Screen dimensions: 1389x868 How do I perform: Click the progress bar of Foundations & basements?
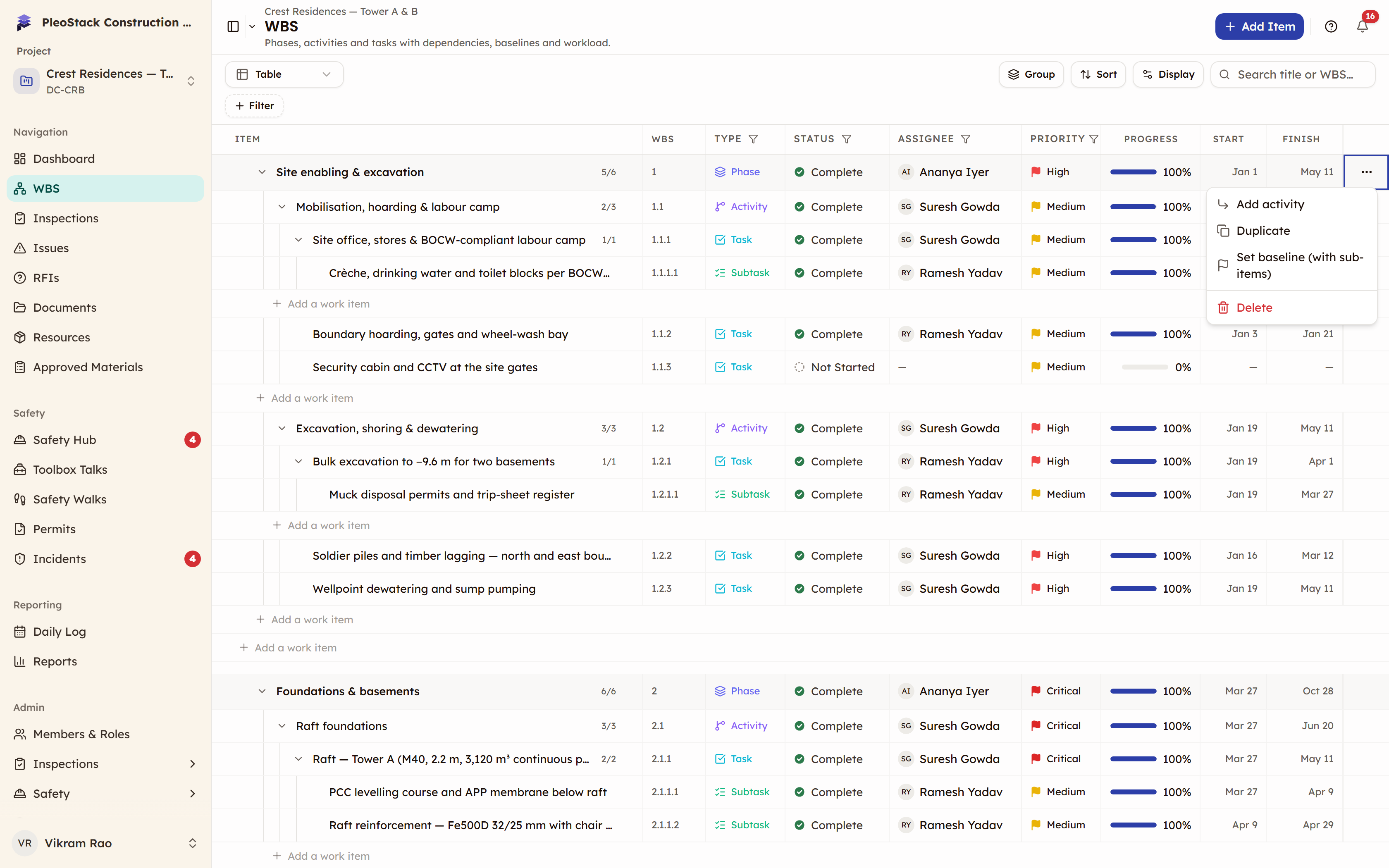[x=1133, y=691]
